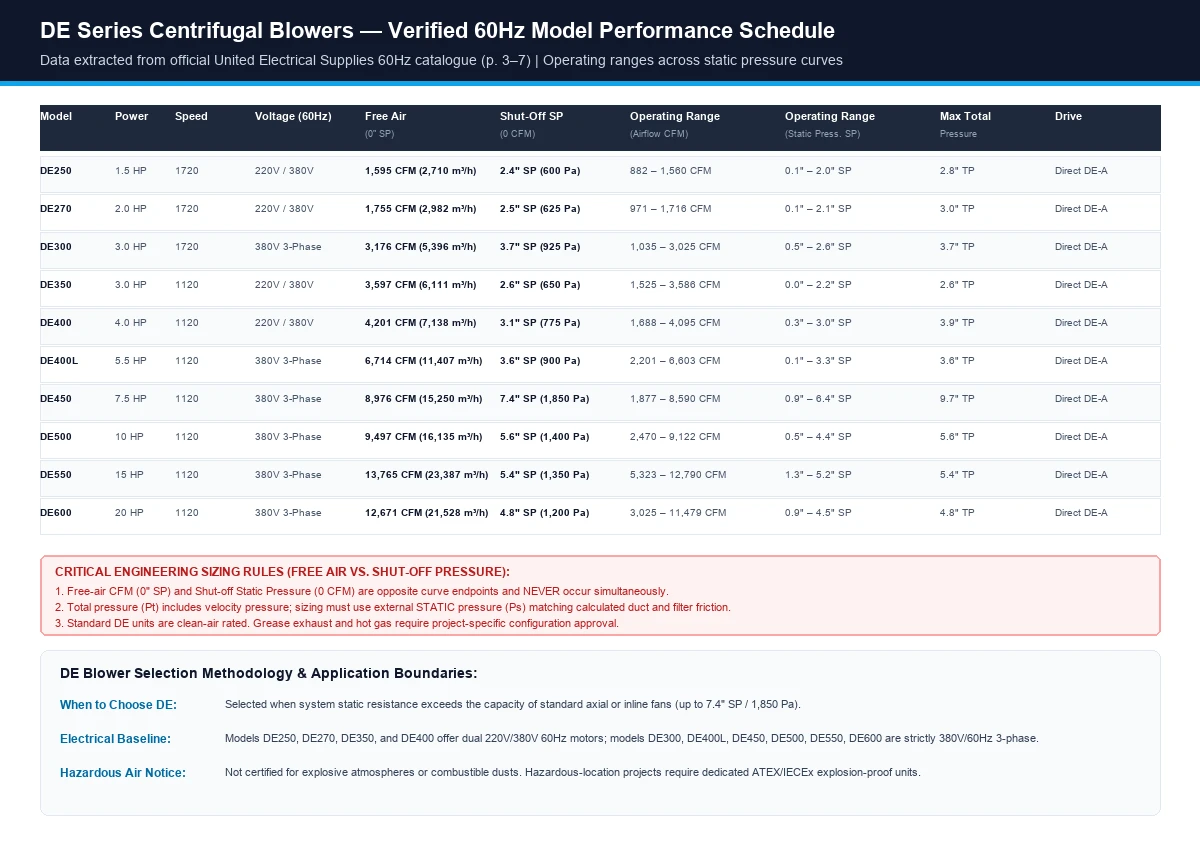
Task: Click the Critical Engineering Sizing Rules heading
Action: click(x=282, y=572)
